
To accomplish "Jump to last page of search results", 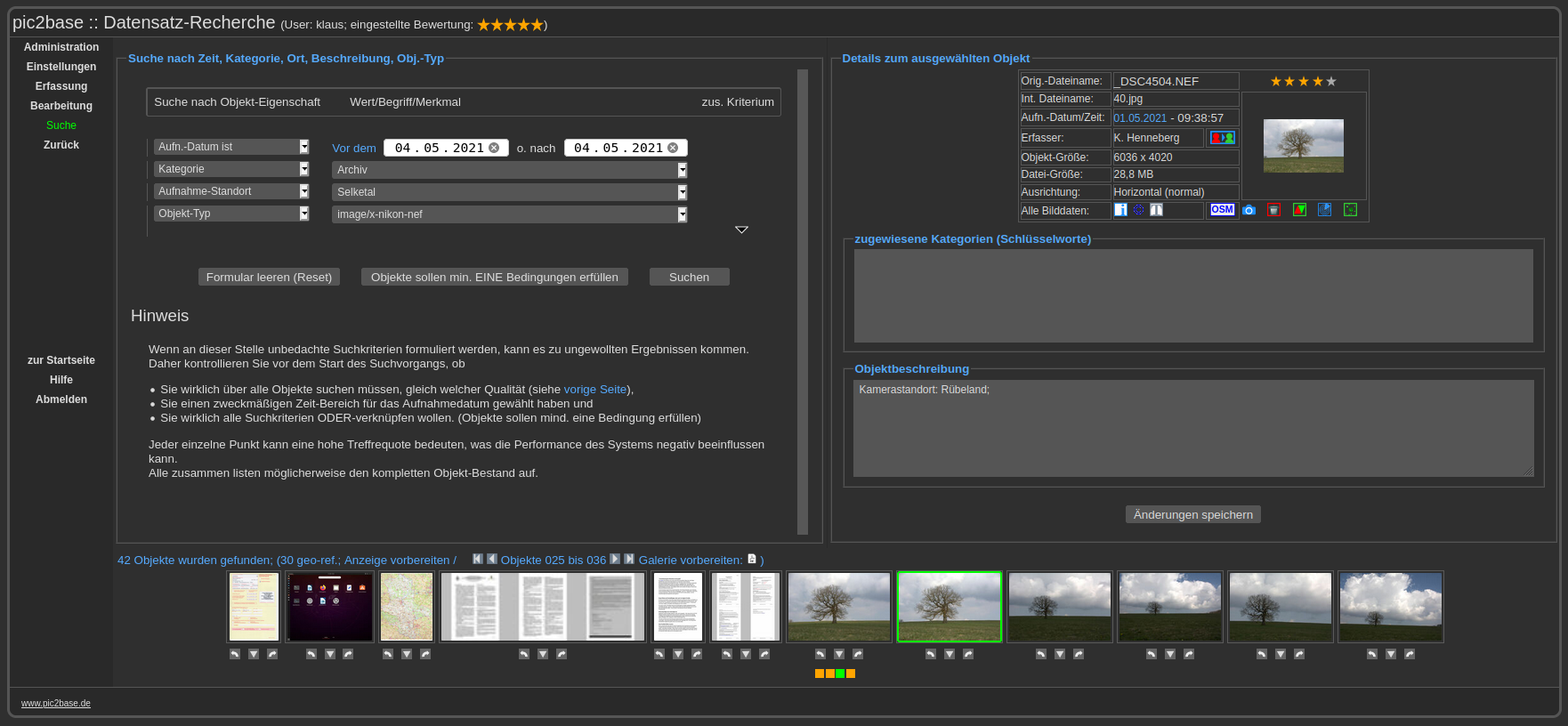I will tap(629, 559).
